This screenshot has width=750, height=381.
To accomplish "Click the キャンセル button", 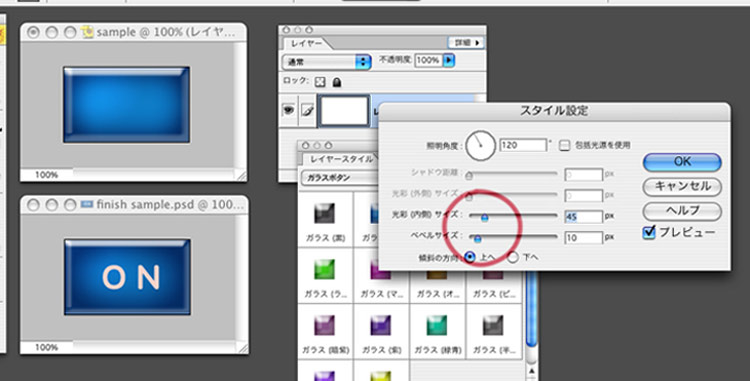I will 682,186.
